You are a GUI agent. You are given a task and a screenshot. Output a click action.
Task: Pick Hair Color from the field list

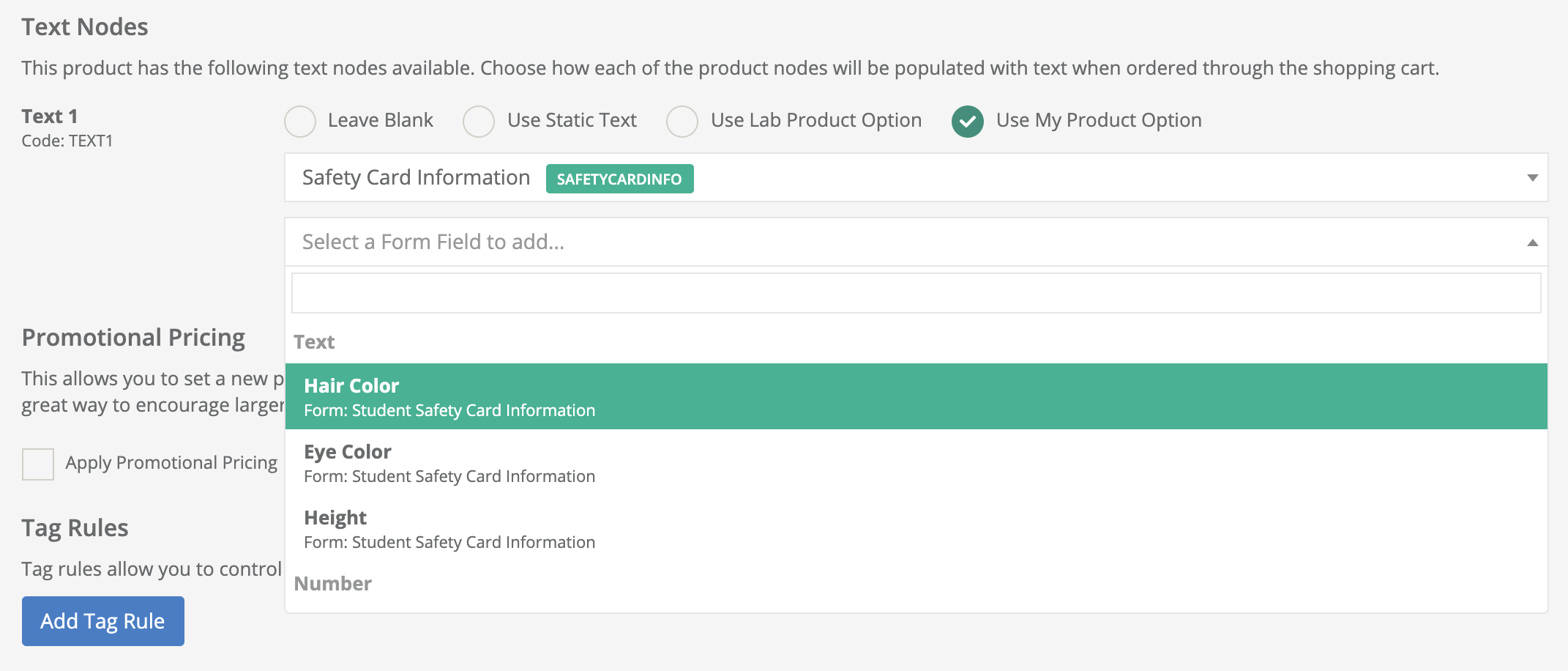pyautogui.click(x=916, y=396)
